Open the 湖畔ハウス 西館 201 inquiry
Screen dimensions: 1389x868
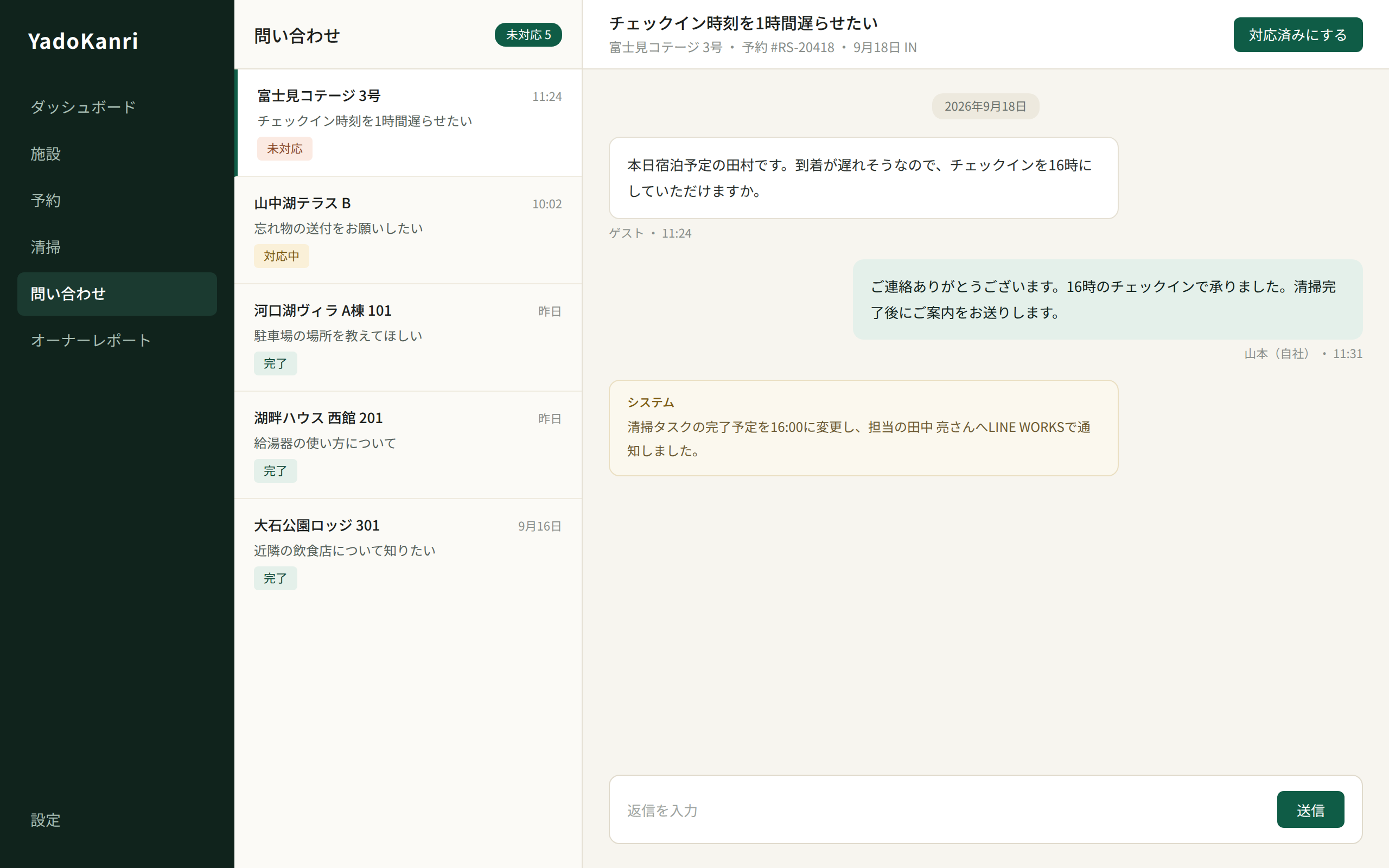point(408,445)
